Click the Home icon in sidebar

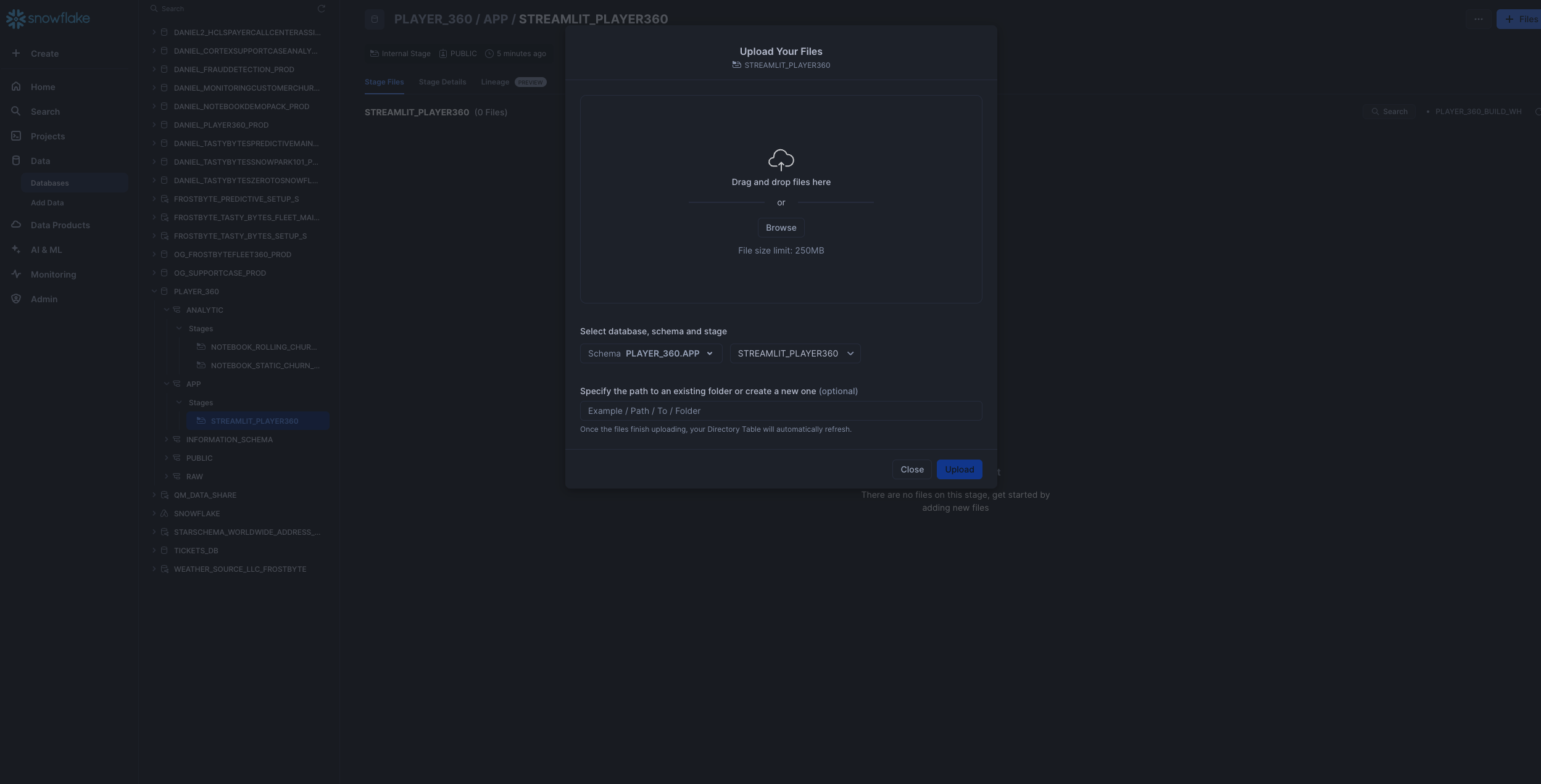point(16,87)
